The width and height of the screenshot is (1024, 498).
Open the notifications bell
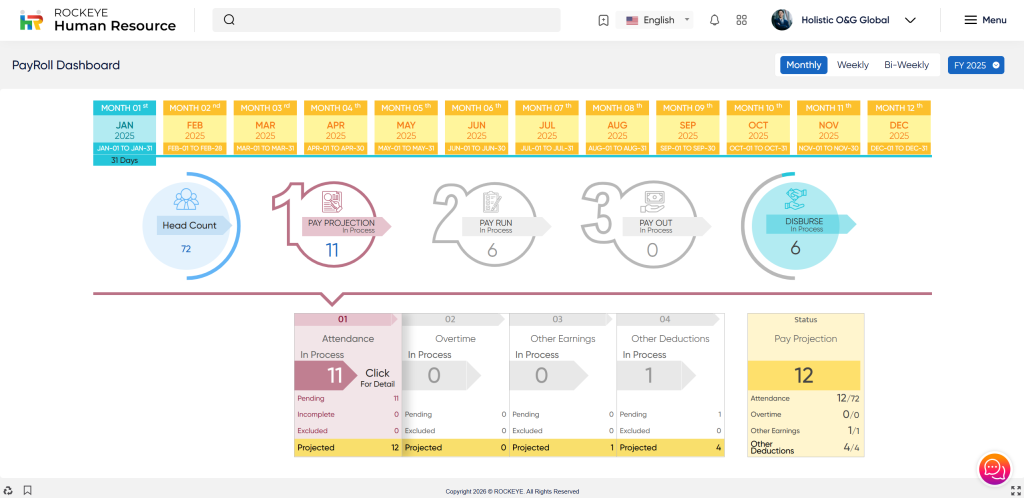tap(714, 20)
